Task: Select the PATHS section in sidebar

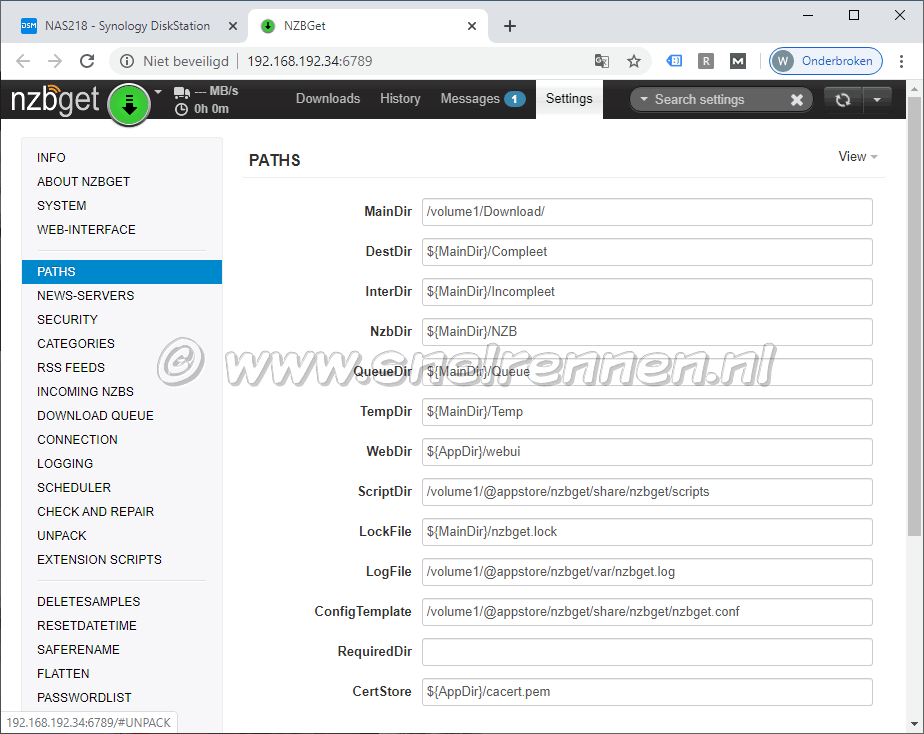Action: point(122,272)
